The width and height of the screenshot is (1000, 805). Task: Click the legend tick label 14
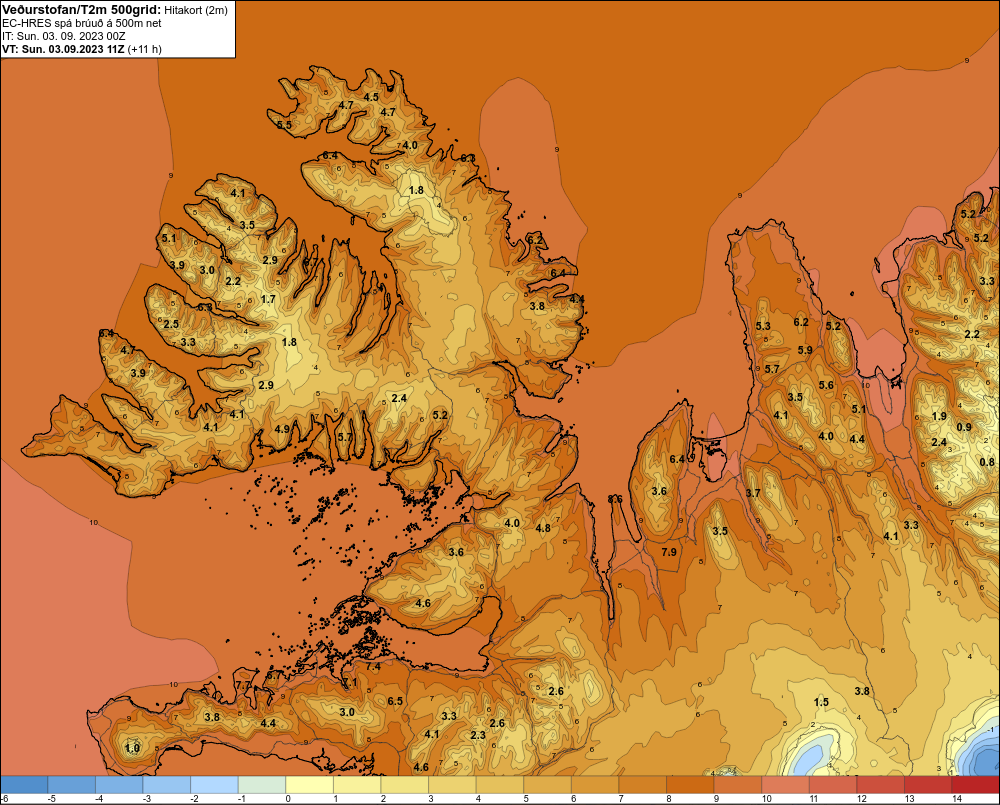click(x=957, y=799)
